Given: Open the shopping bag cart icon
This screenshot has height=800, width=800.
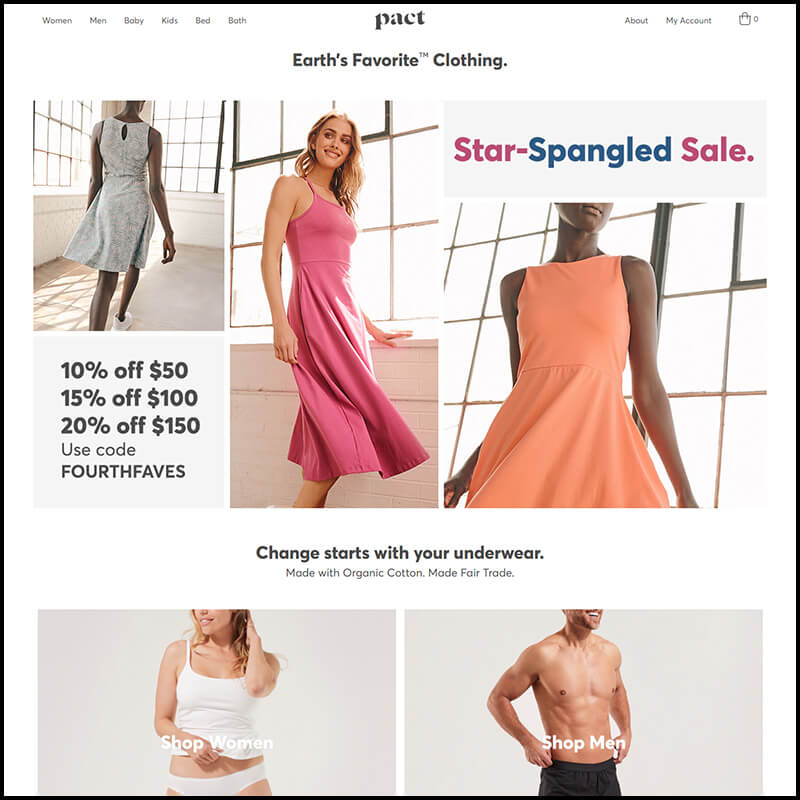Looking at the screenshot, I should coord(745,19).
